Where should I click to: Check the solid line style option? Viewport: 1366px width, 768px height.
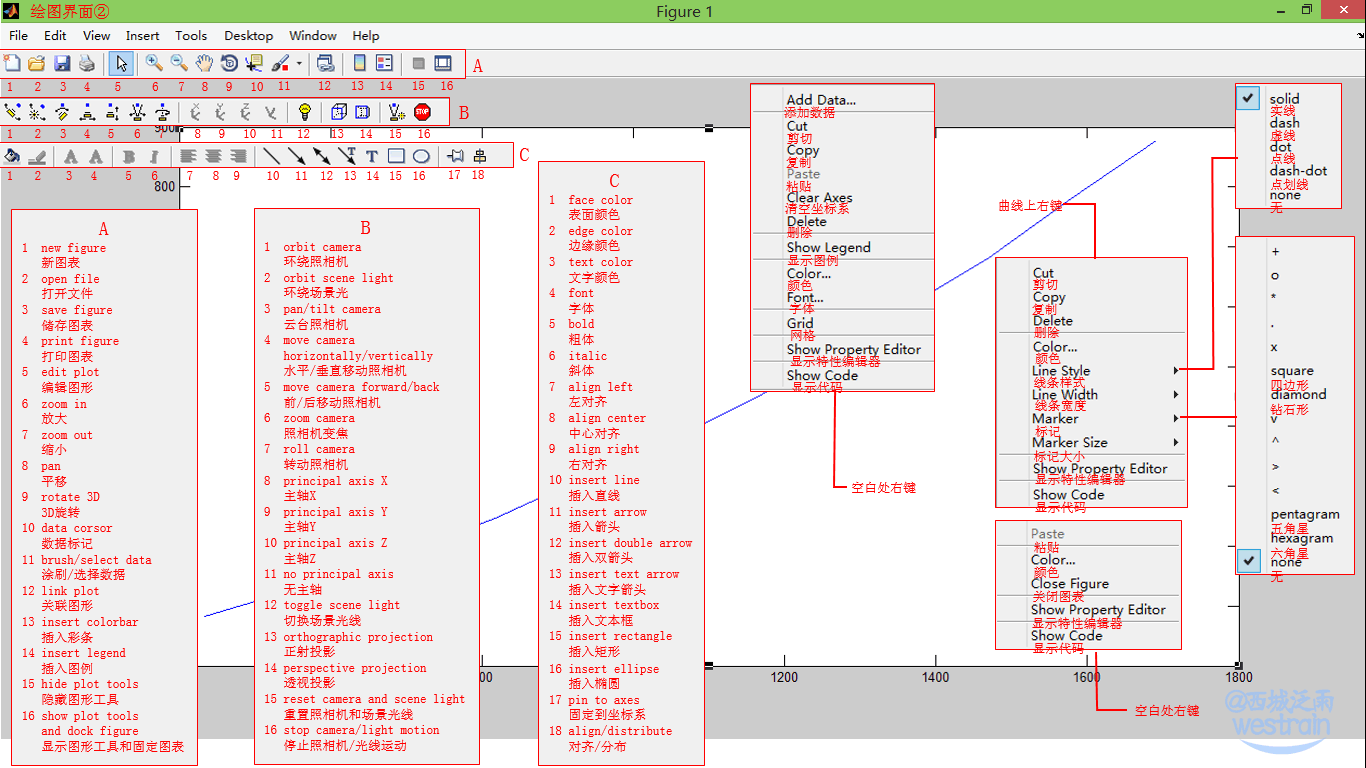pos(1247,98)
